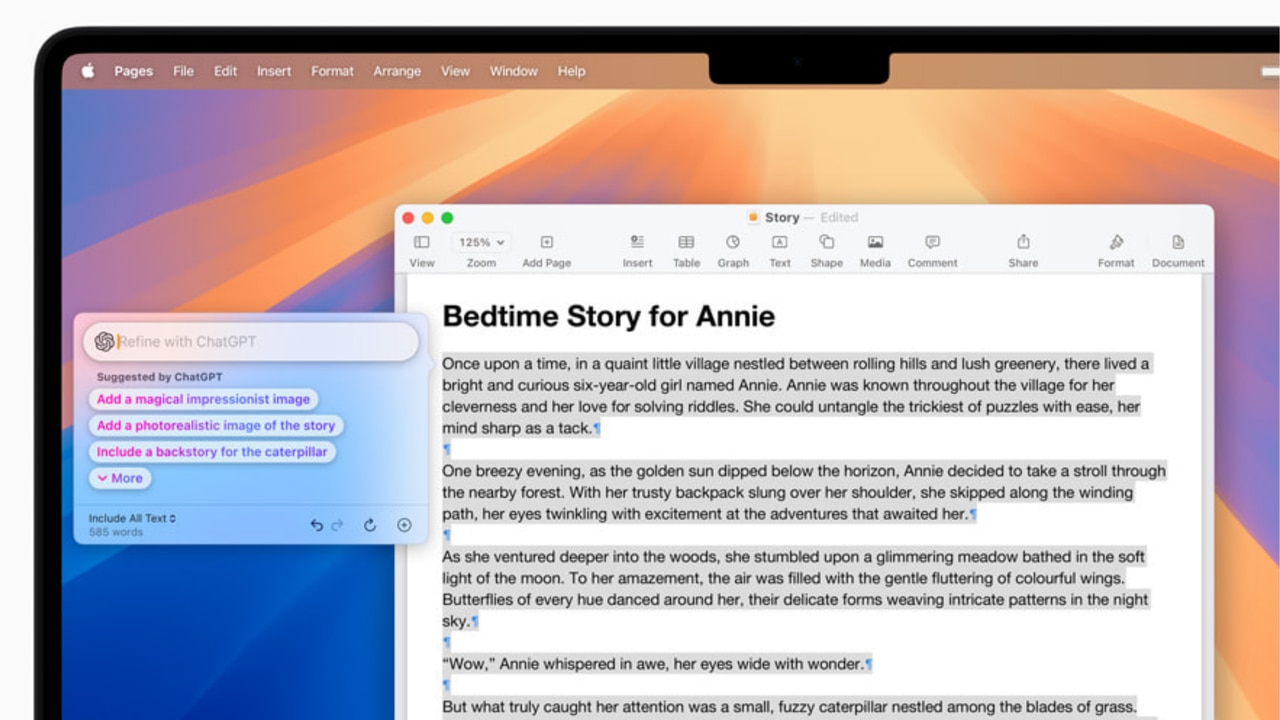Open the Insert menu in menu bar
Viewport: 1280px width, 720px height.
coord(274,71)
